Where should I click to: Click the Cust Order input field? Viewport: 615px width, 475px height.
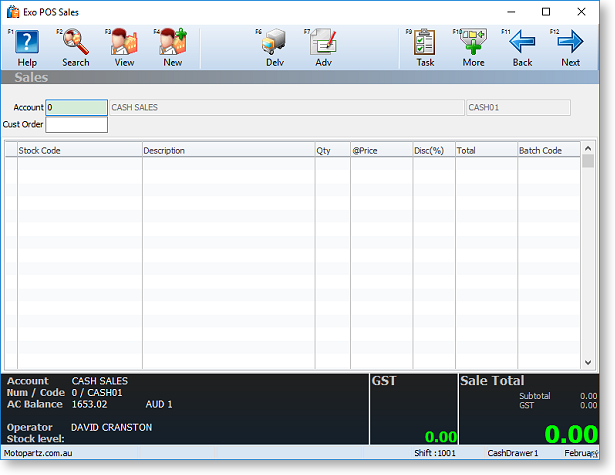click(x=76, y=125)
